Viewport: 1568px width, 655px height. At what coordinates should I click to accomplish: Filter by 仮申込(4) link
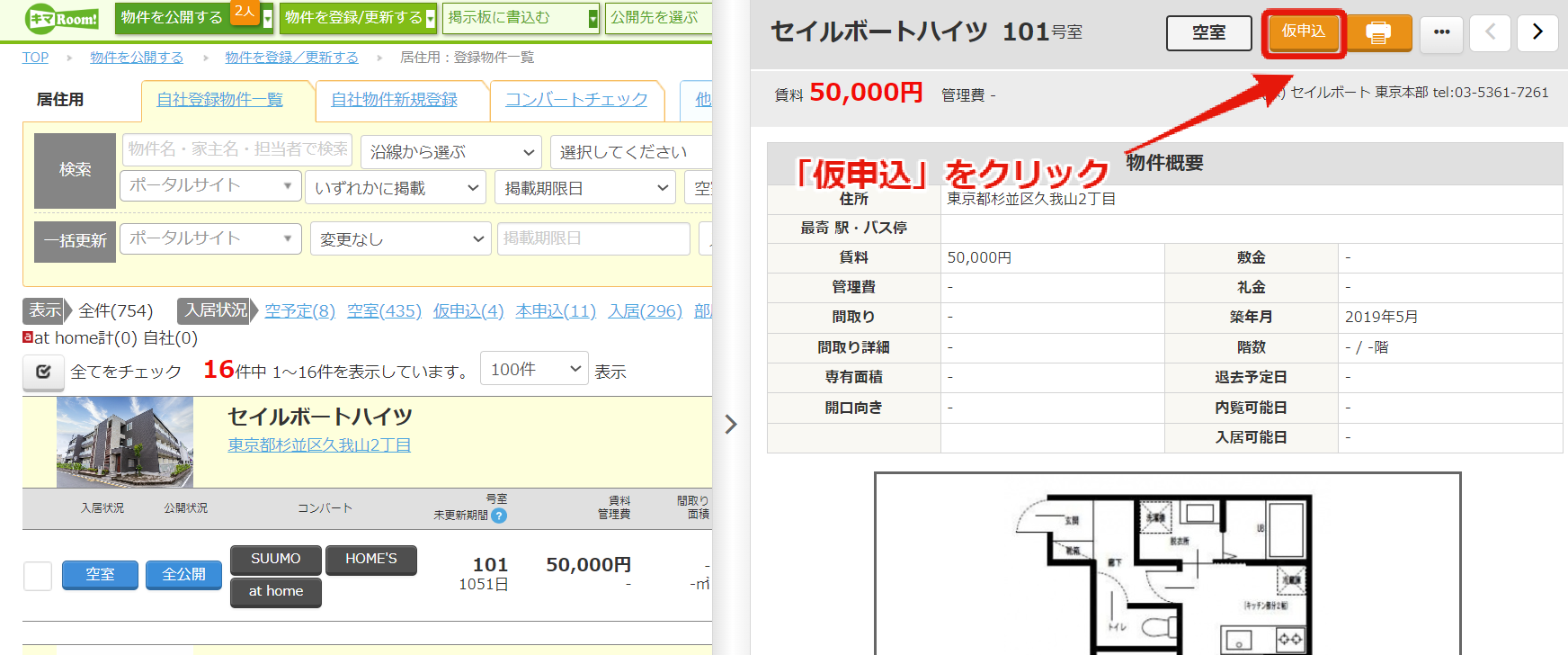pos(468,310)
